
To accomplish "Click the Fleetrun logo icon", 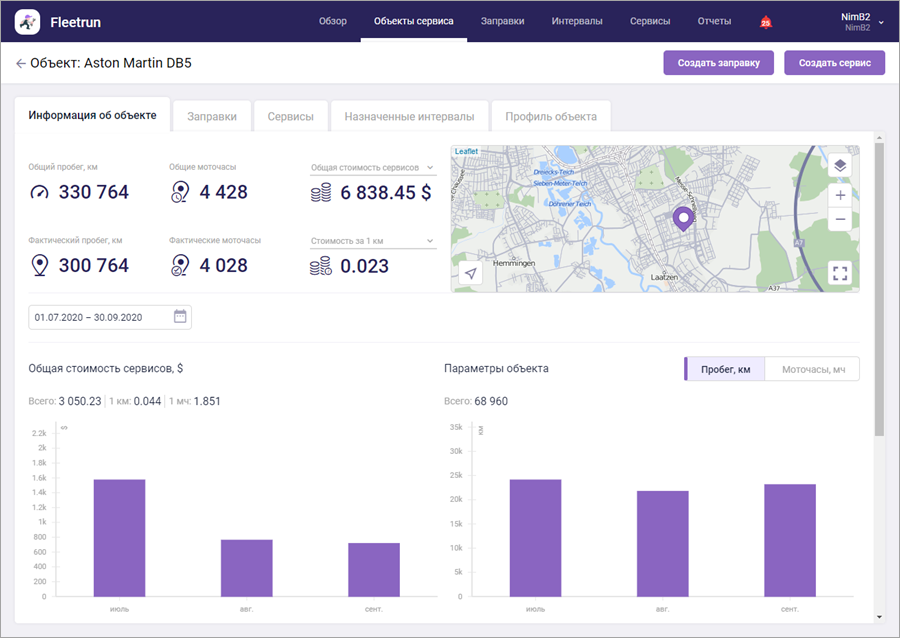I will (27, 22).
